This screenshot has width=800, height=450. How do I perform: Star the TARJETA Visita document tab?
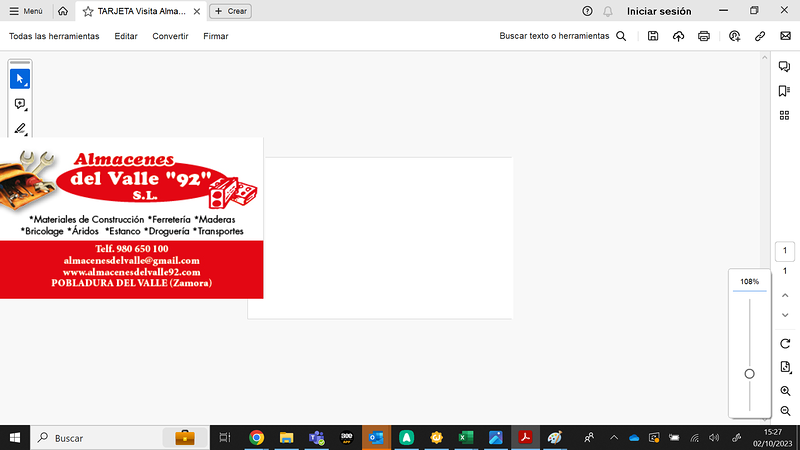(88, 11)
